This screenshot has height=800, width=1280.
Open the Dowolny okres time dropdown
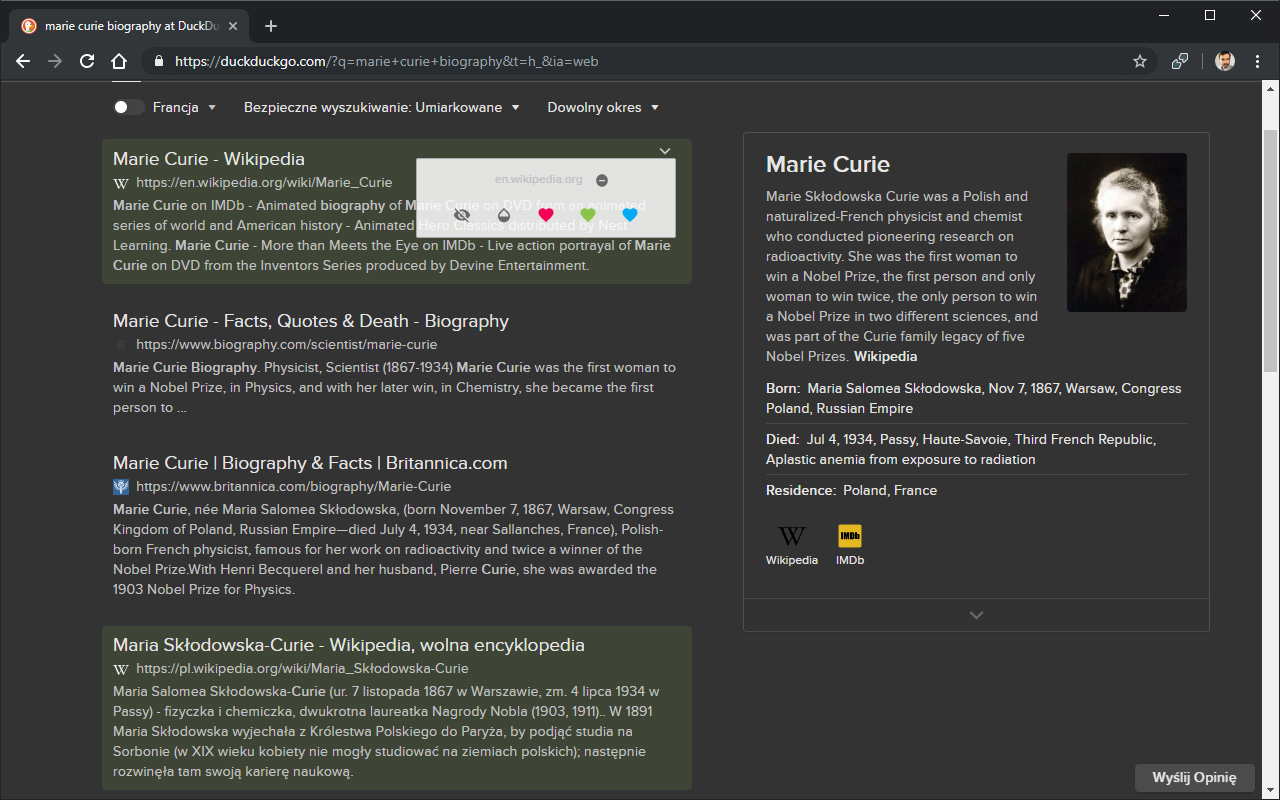(x=603, y=107)
